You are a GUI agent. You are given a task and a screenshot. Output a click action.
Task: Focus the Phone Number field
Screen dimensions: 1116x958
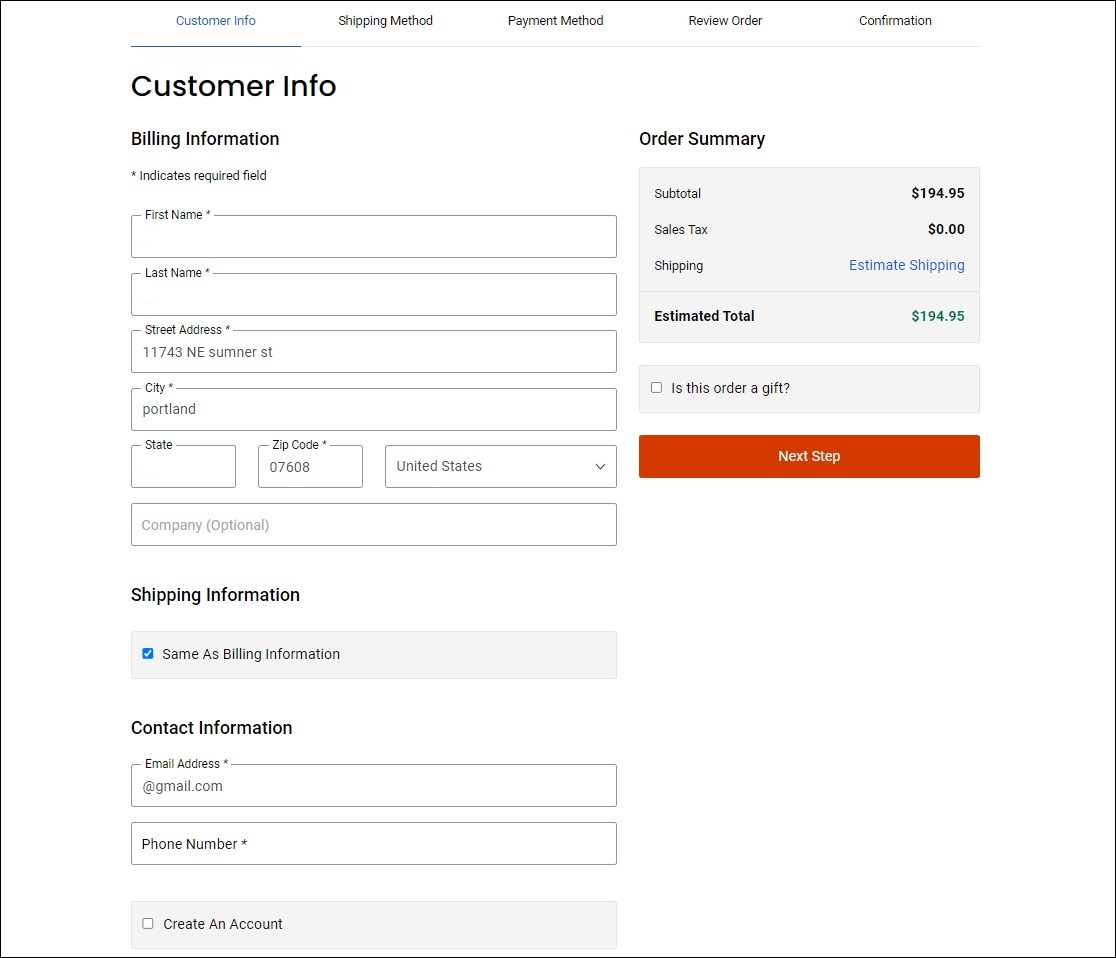[x=374, y=843]
